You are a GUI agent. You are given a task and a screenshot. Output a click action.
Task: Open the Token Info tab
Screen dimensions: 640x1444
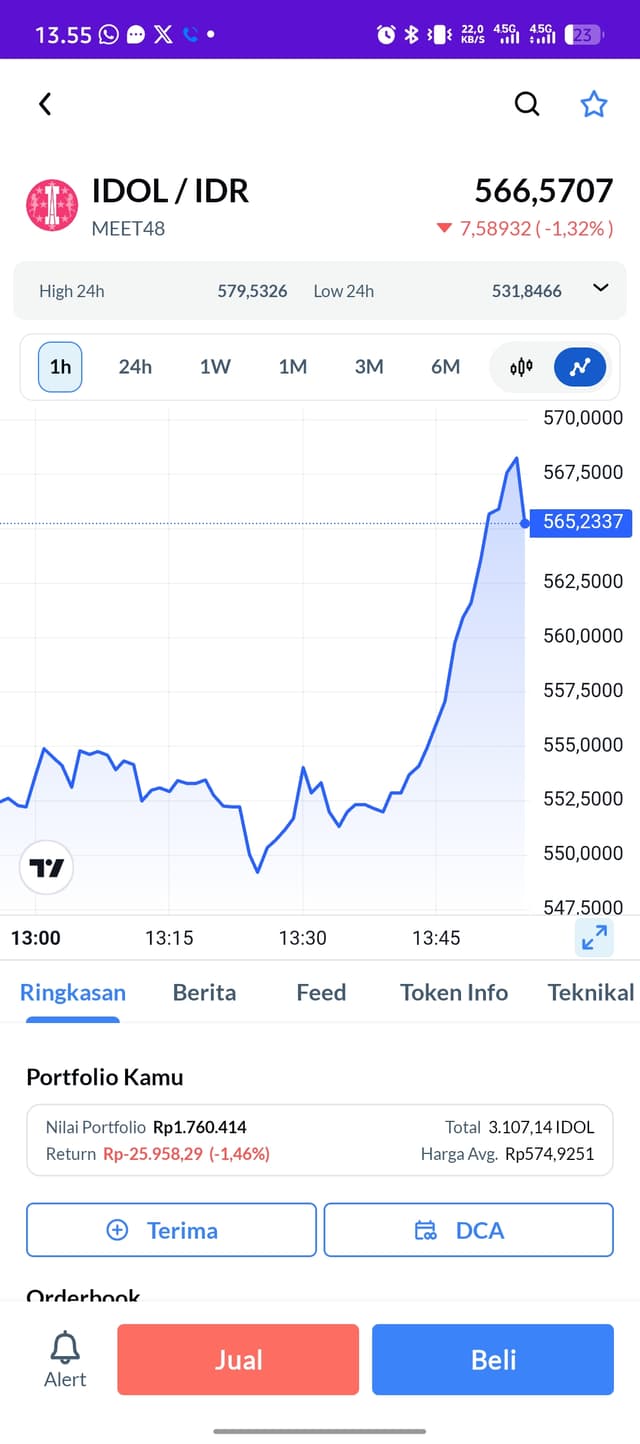click(x=454, y=992)
